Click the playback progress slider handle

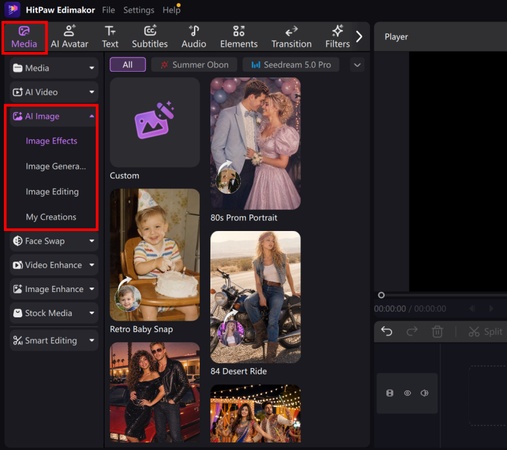381,295
